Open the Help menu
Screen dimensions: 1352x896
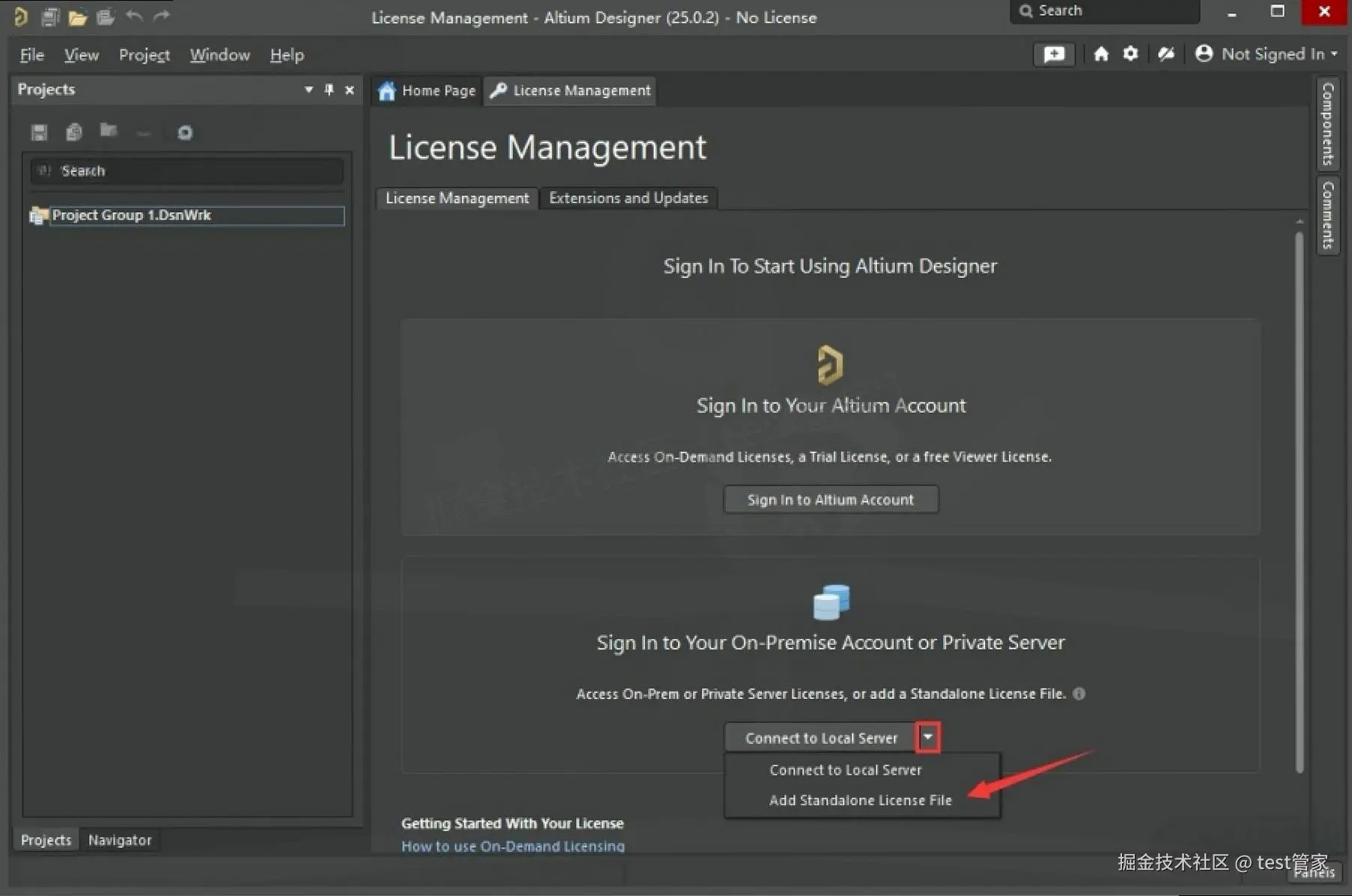(x=287, y=55)
